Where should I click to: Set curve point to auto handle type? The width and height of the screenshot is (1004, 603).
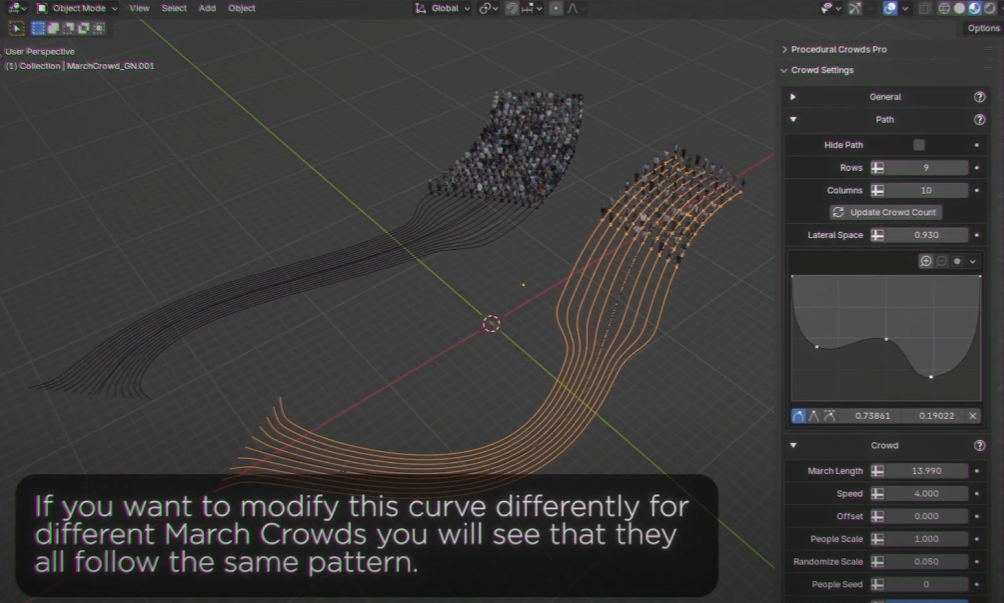click(798, 416)
